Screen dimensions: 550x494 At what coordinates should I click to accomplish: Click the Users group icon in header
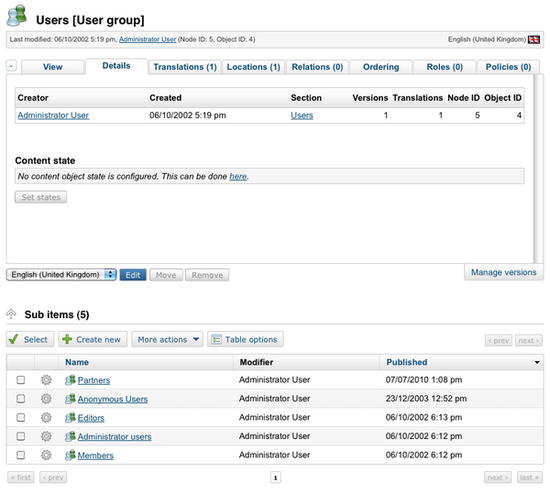click(17, 15)
